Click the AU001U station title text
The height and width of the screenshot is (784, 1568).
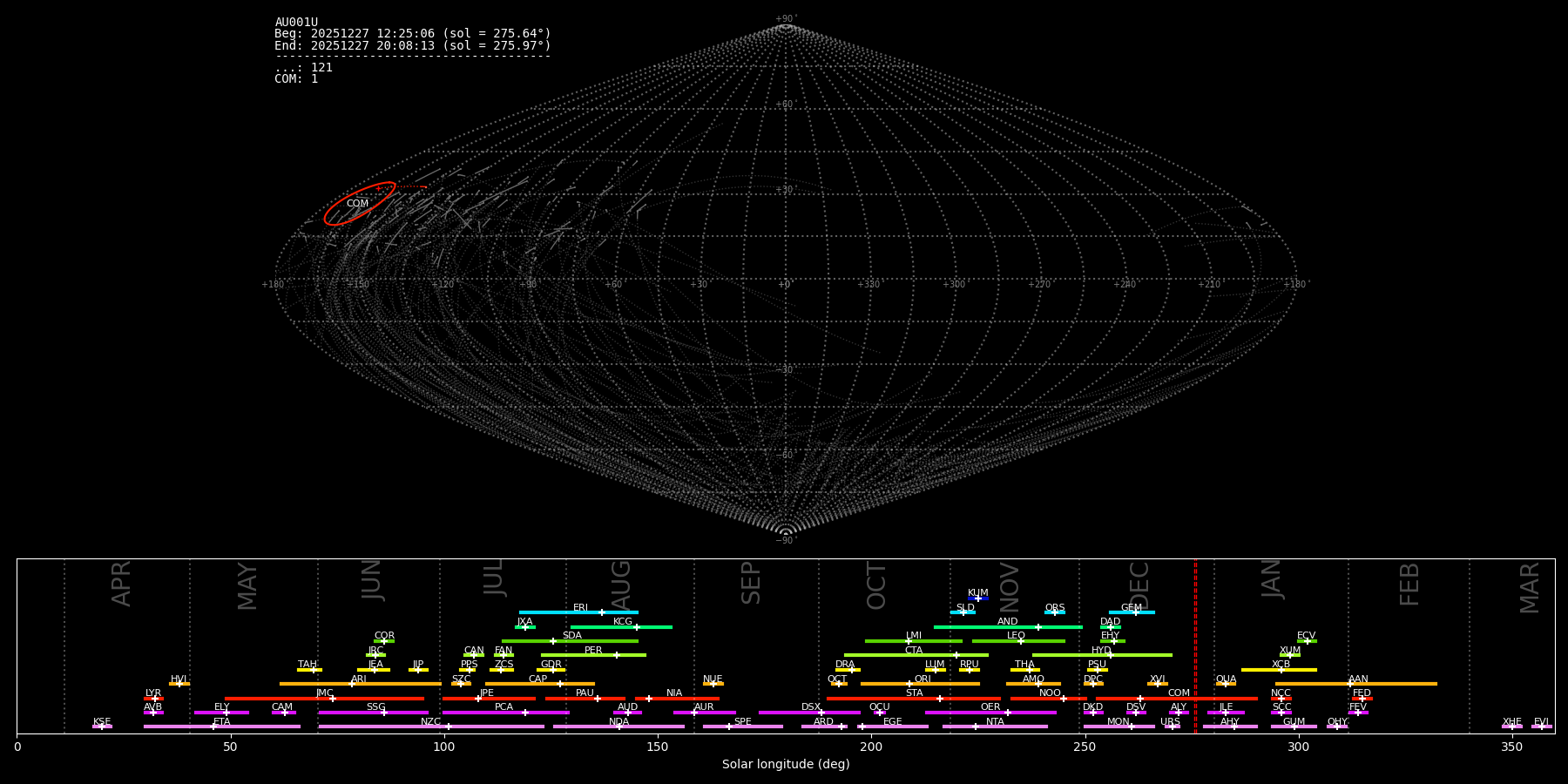pos(296,23)
